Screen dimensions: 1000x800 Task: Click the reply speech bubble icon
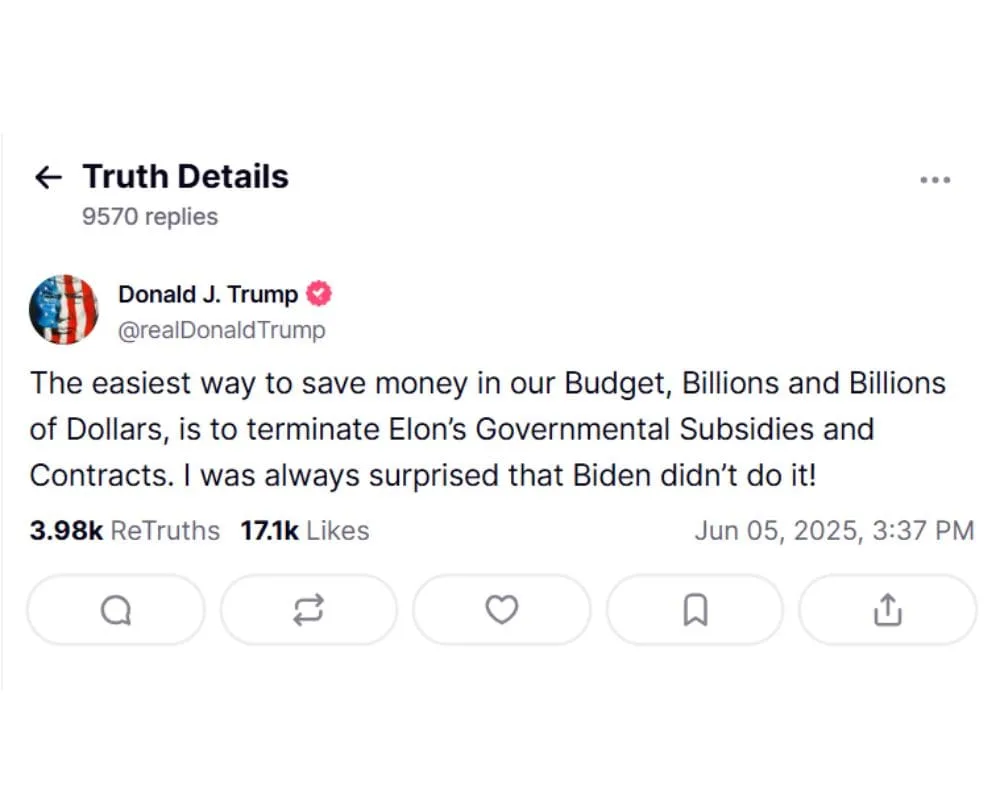(116, 609)
